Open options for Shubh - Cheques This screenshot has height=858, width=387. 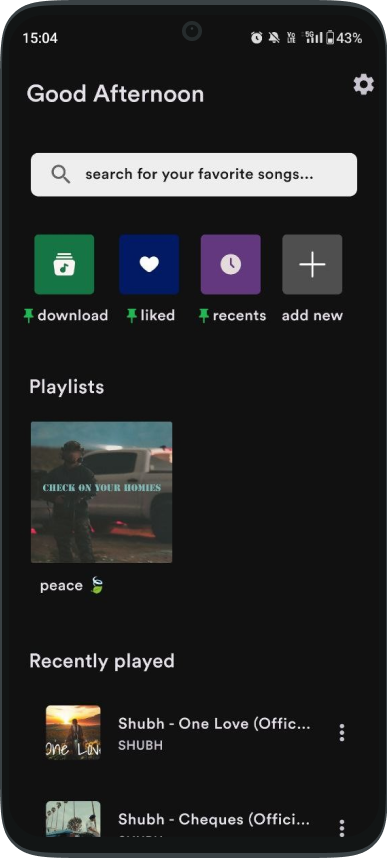(x=342, y=828)
